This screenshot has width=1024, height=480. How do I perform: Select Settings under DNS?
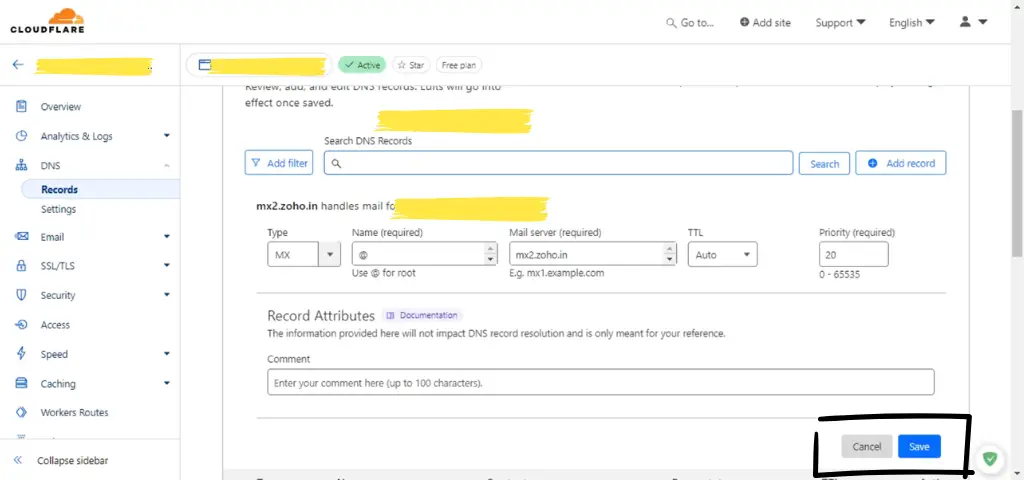[x=58, y=209]
